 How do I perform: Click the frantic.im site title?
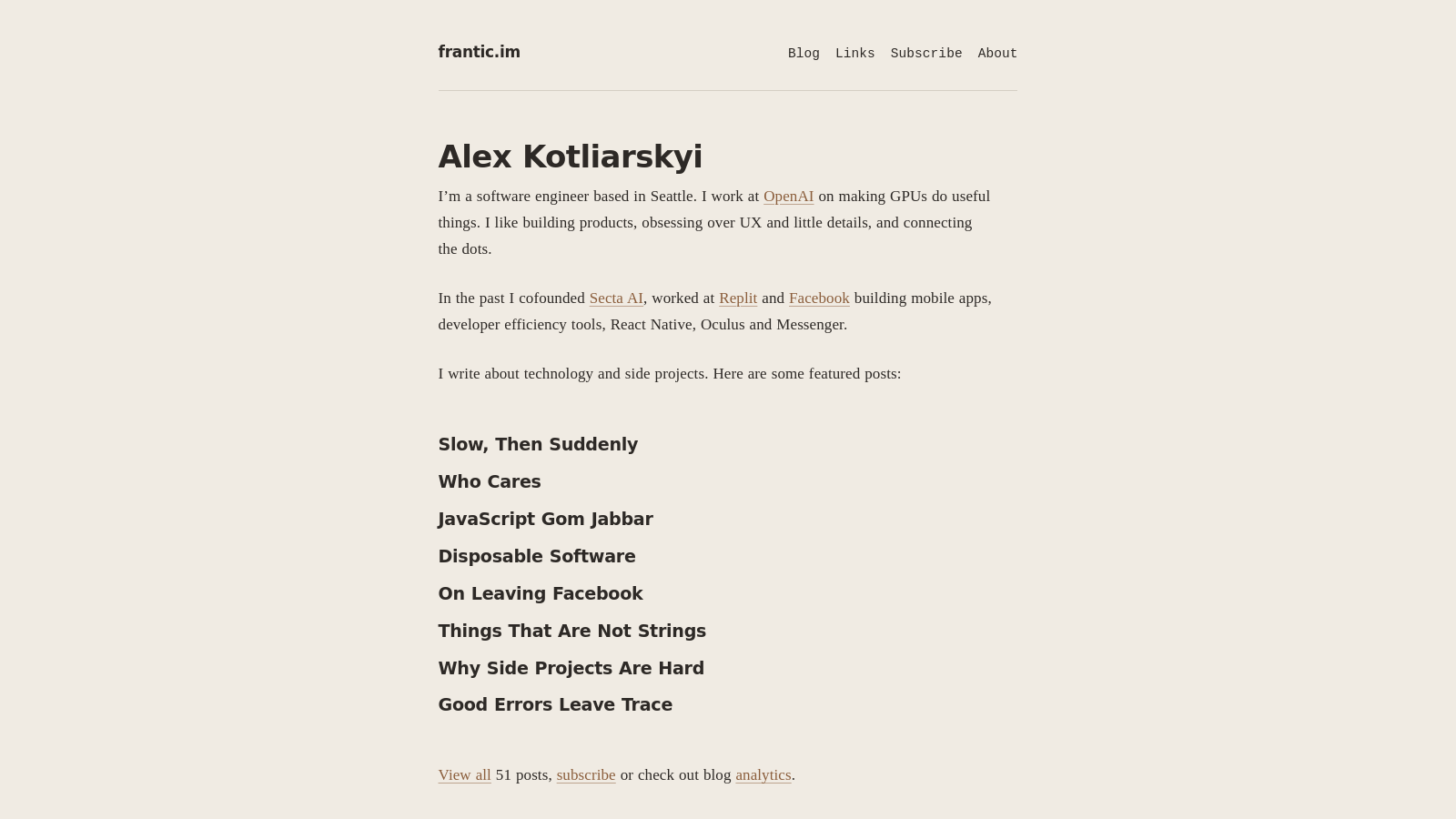[x=479, y=52]
